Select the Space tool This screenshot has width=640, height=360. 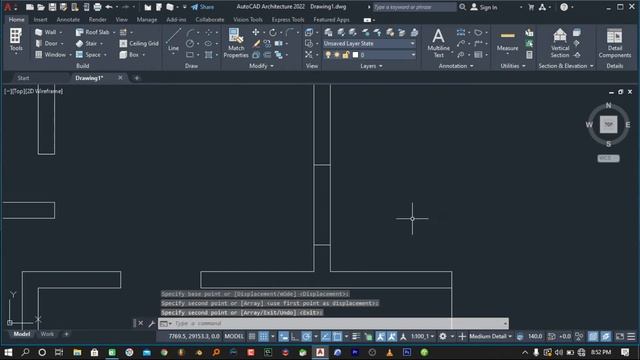(x=88, y=54)
